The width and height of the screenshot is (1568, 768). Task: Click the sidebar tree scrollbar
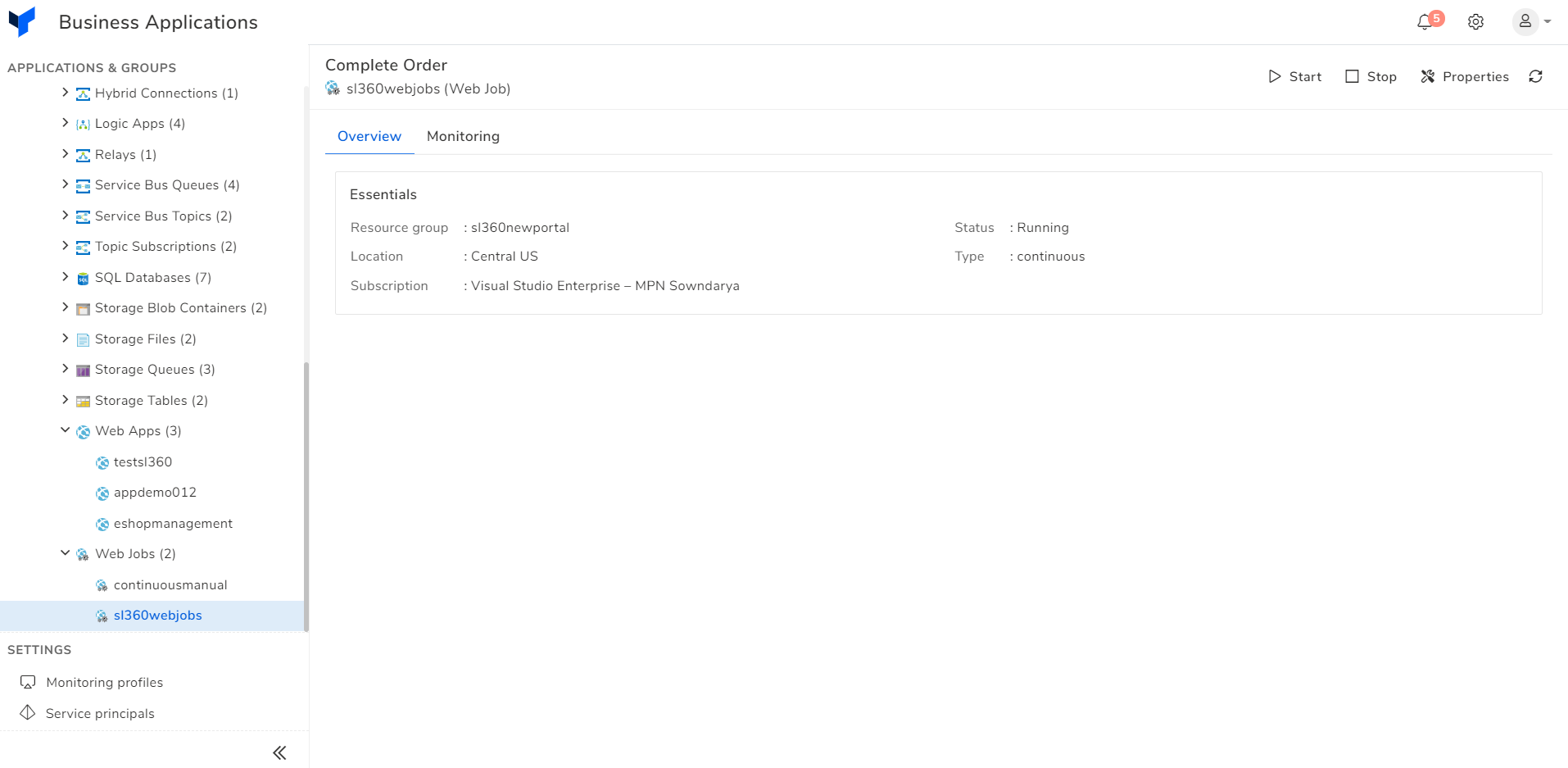tap(306, 496)
